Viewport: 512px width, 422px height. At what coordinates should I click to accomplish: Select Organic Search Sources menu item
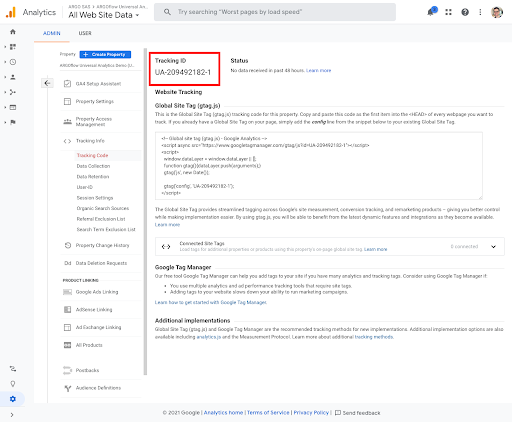(103, 208)
